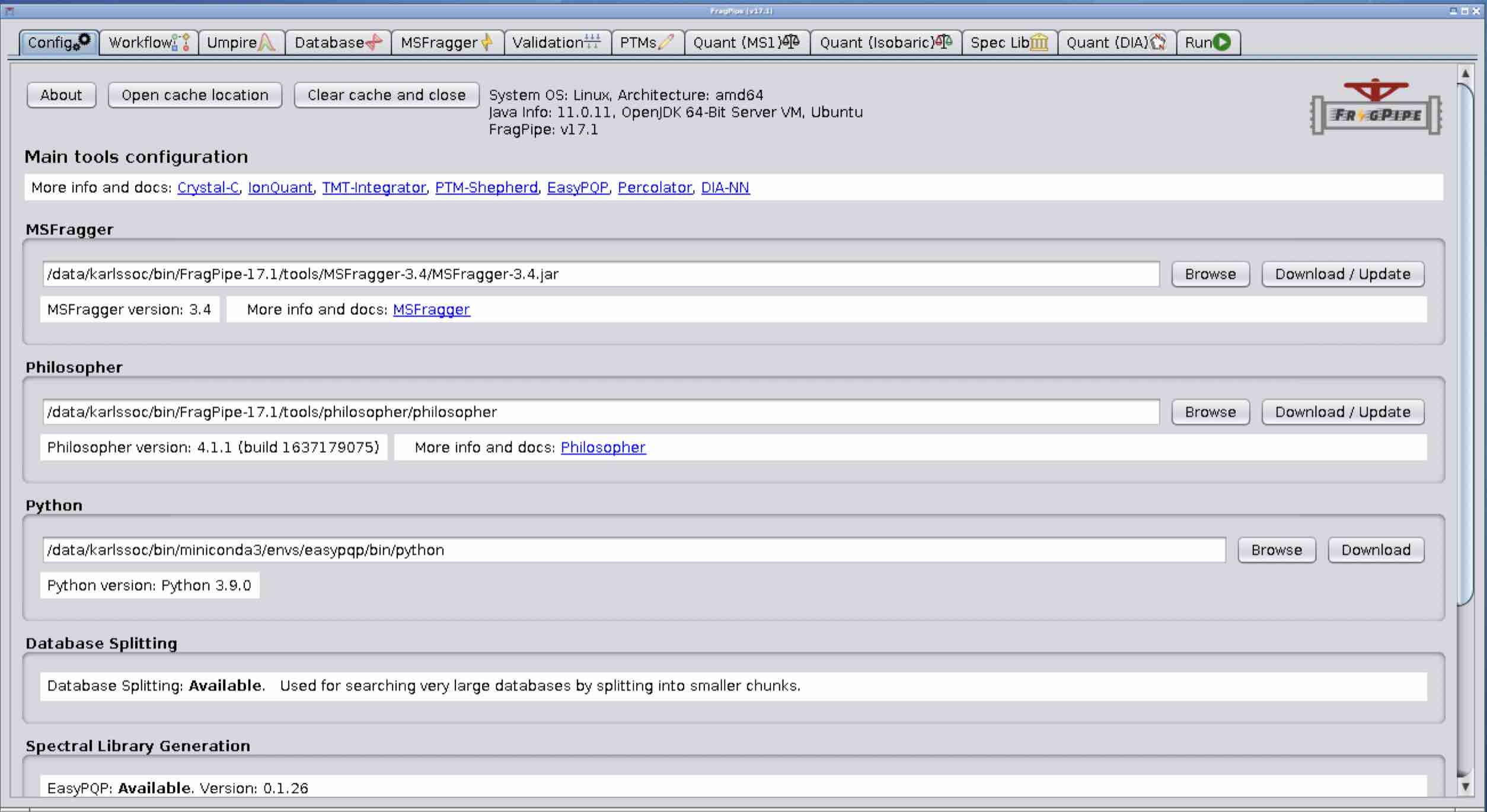Open the PTM-Shepherd documentation link
This screenshot has width=1487, height=812.
[486, 188]
